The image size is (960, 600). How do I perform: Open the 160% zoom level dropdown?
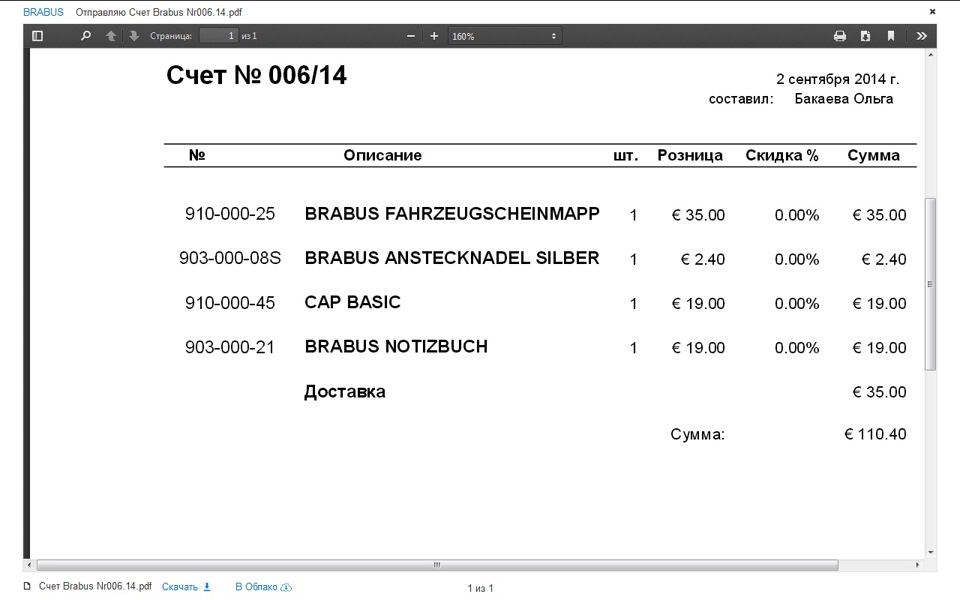click(x=504, y=36)
